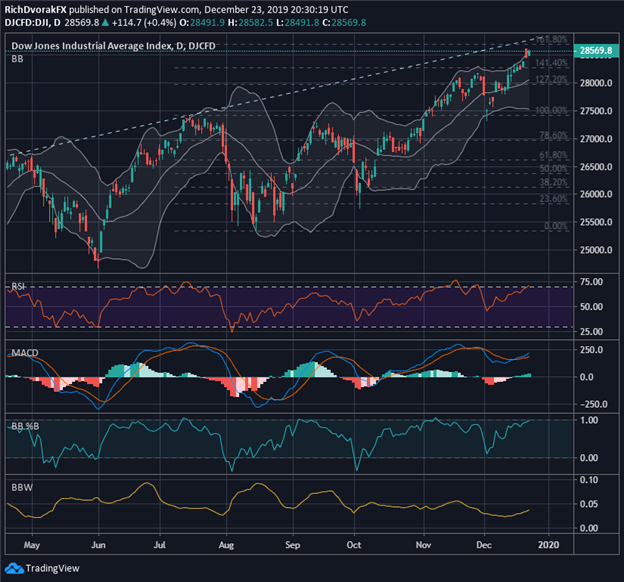The height and width of the screenshot is (582, 624).
Task: Click the Oct label on time axis
Action: click(x=354, y=545)
